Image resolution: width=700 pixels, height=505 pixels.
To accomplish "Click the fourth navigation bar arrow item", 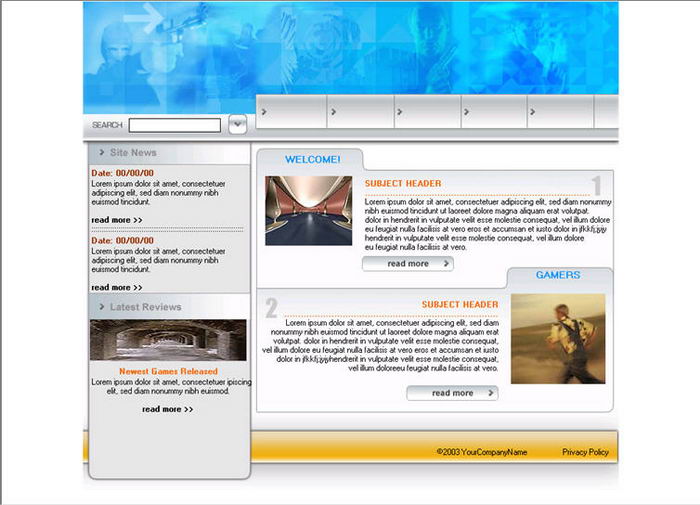I will tap(494, 112).
